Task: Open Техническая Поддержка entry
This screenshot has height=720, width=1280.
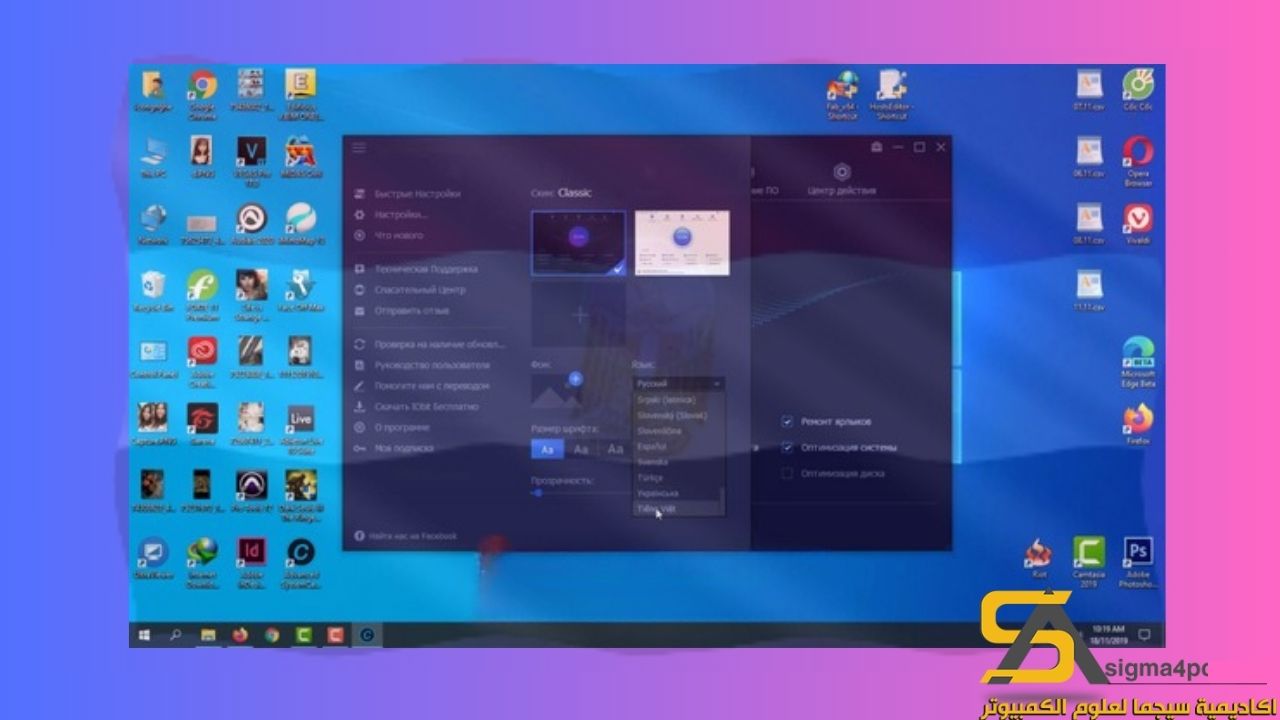Action: (416, 269)
